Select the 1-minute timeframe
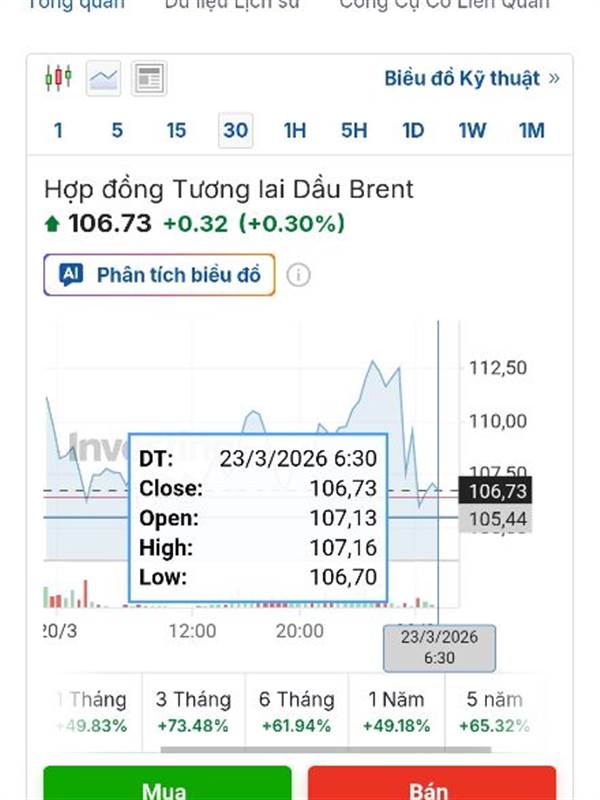Screen dimensions: 600x800 (58, 130)
